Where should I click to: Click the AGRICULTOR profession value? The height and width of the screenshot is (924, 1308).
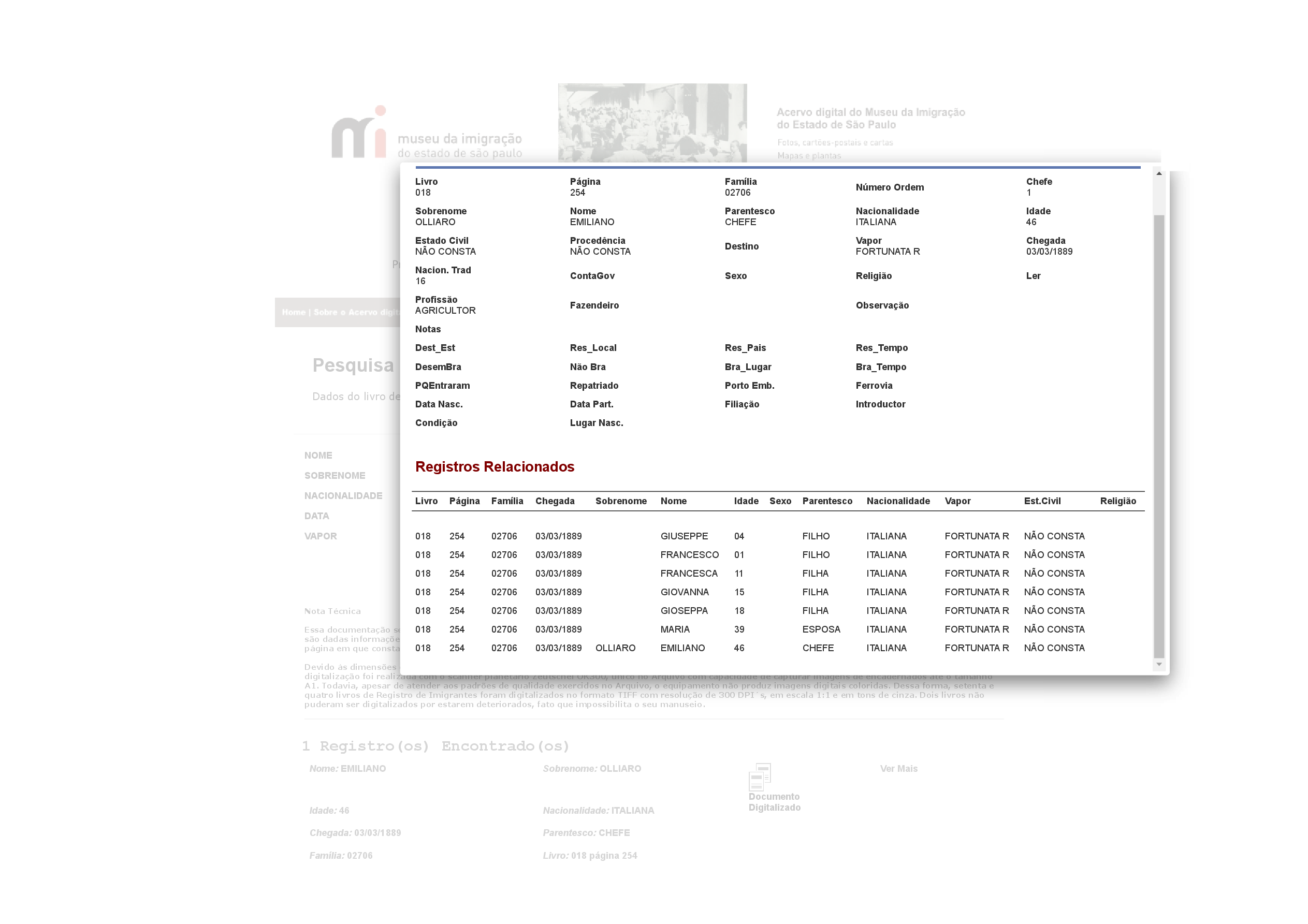[x=445, y=311]
